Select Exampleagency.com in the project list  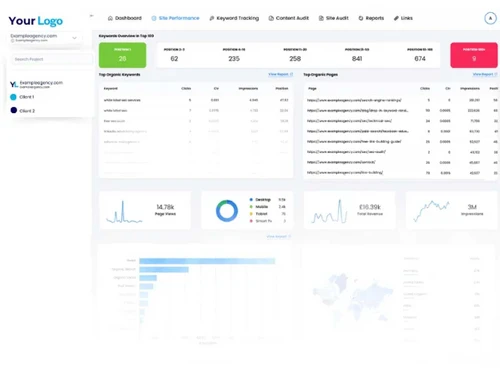(x=37, y=84)
